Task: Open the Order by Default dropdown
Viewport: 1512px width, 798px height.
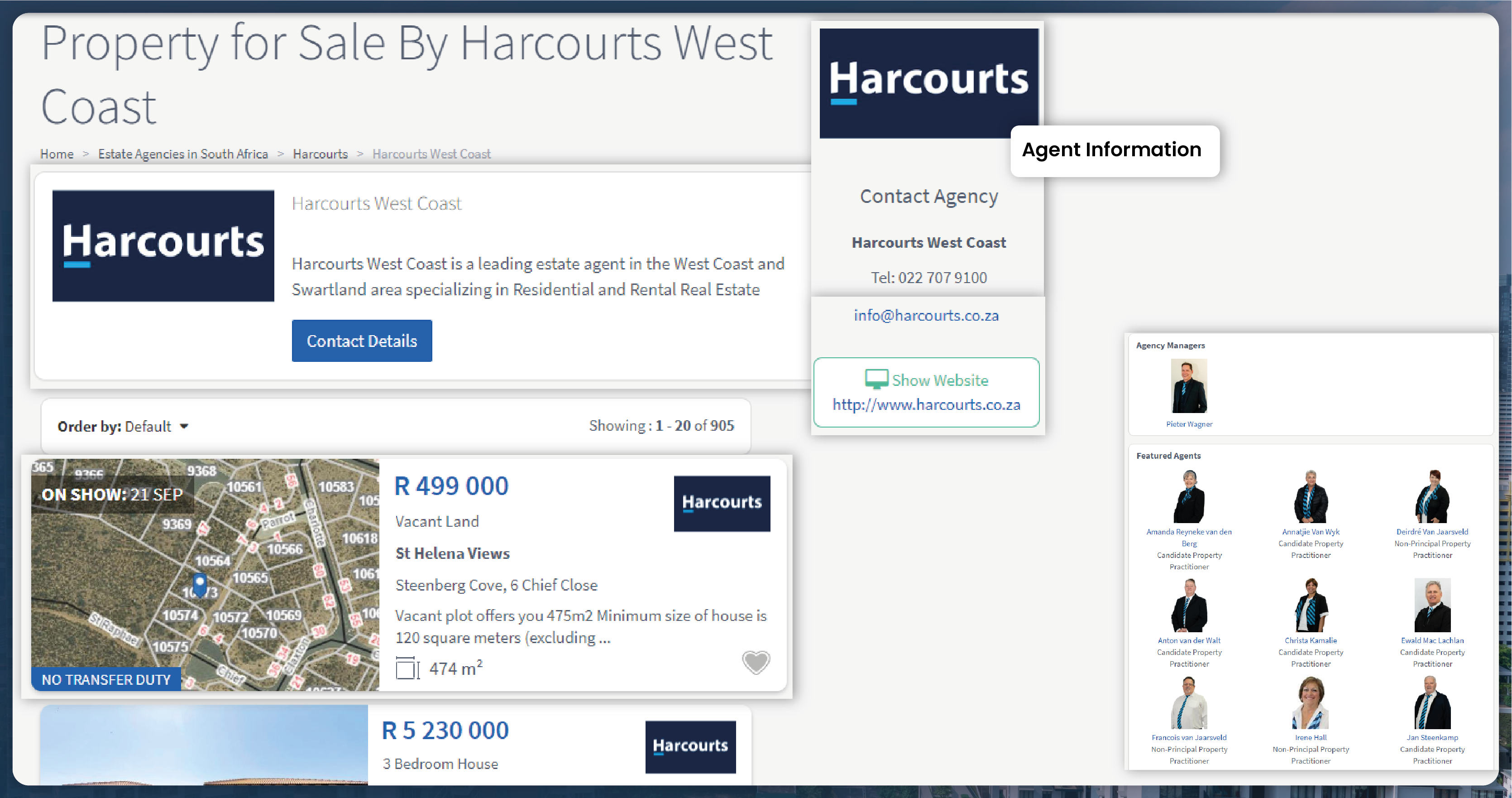Action: [x=155, y=426]
